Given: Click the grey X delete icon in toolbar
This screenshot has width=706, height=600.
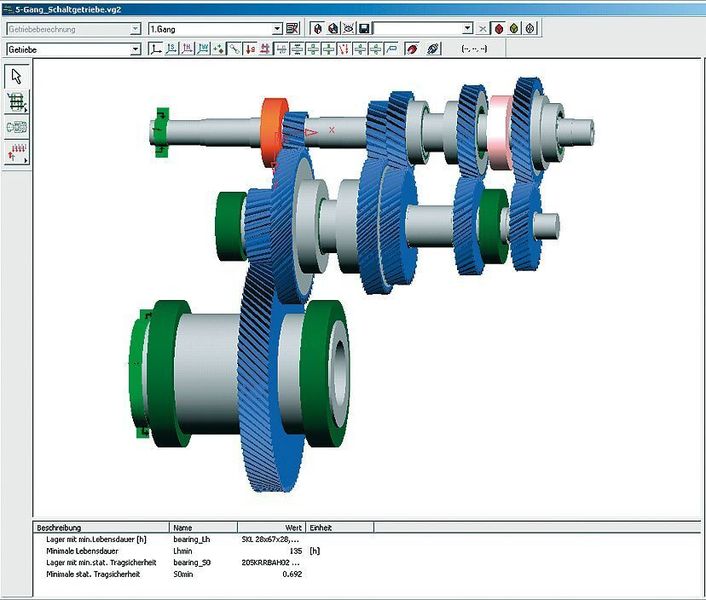Looking at the screenshot, I should click(x=482, y=29).
